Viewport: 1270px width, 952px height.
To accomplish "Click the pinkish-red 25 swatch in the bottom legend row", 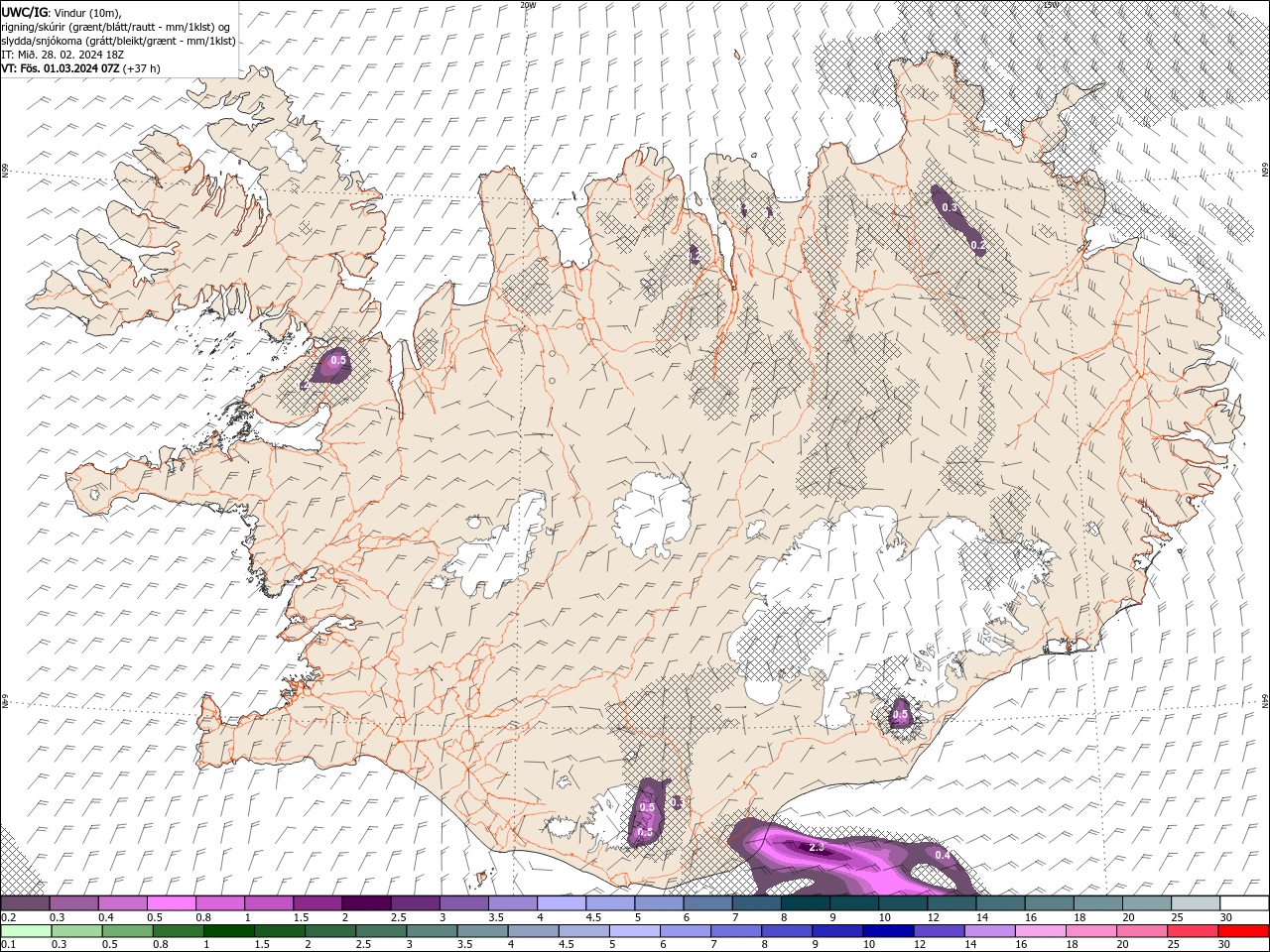I will [1193, 931].
